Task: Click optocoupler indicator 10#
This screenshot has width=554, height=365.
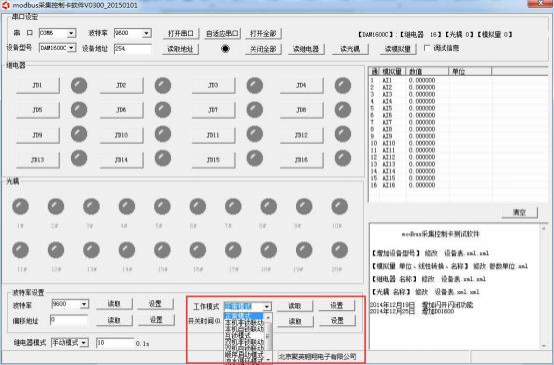Action: (340, 206)
